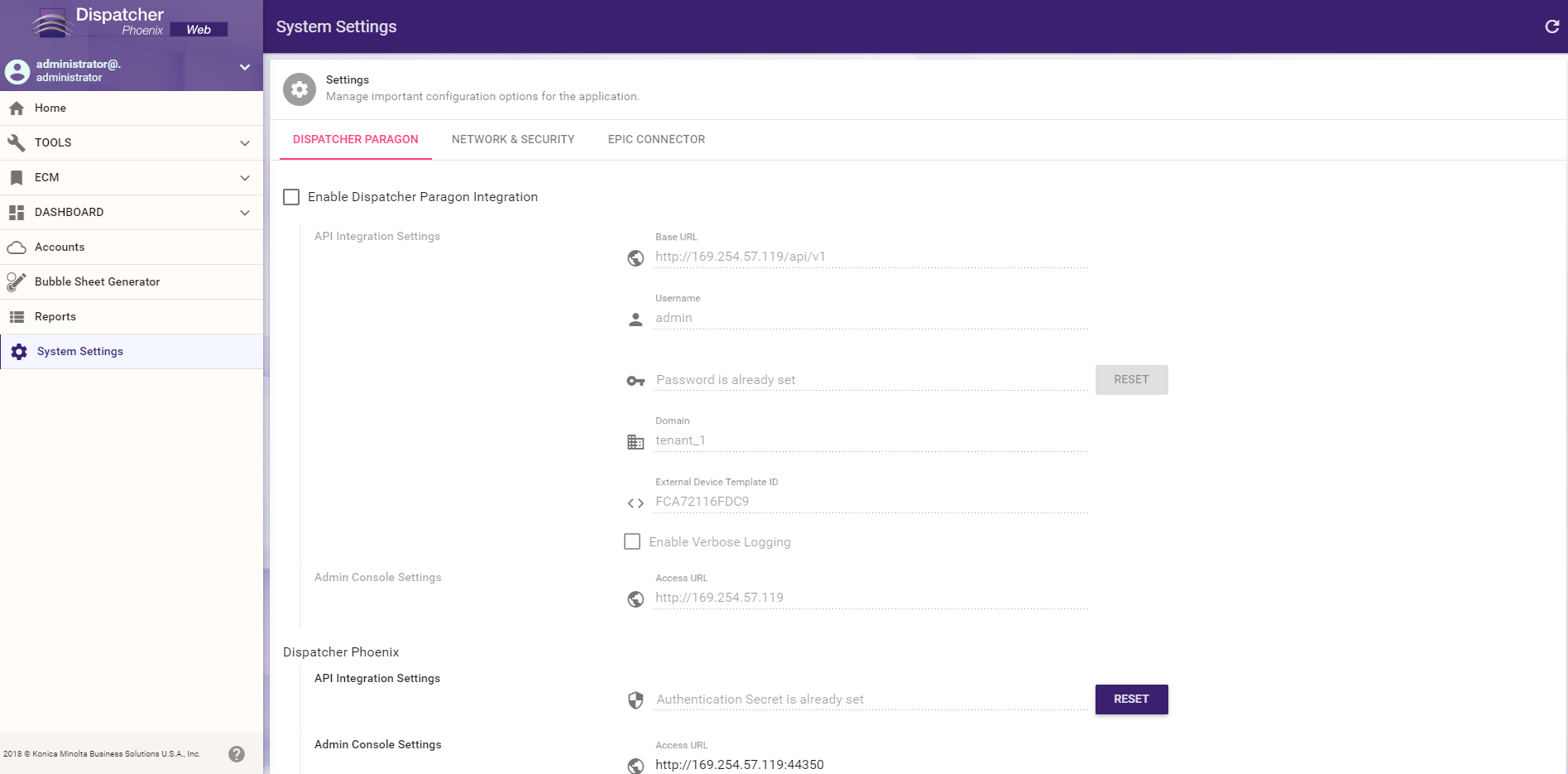The height and width of the screenshot is (774, 1568).
Task: Expand the administrator account dropdown
Action: (x=245, y=67)
